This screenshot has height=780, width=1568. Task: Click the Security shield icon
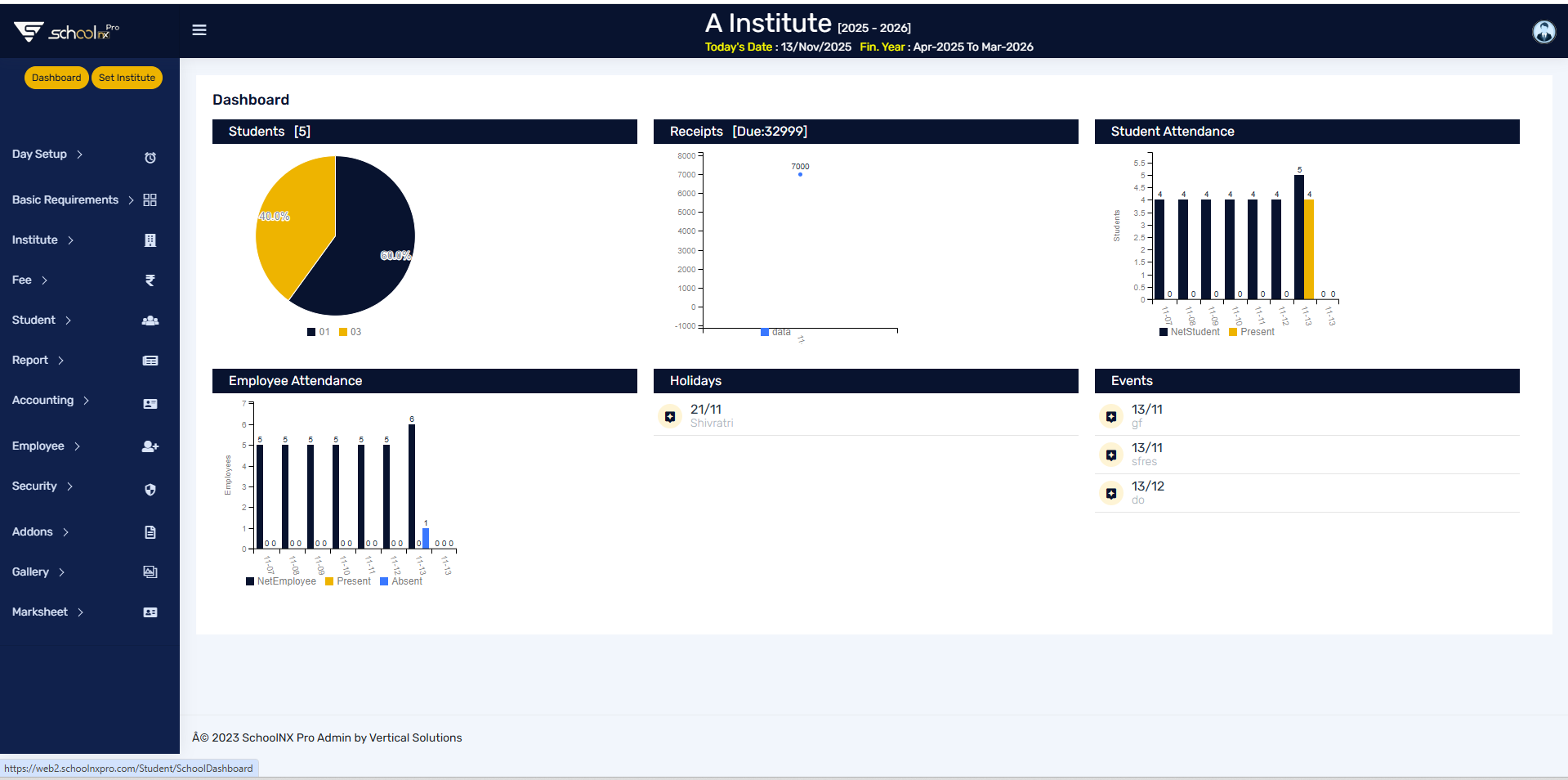point(150,490)
